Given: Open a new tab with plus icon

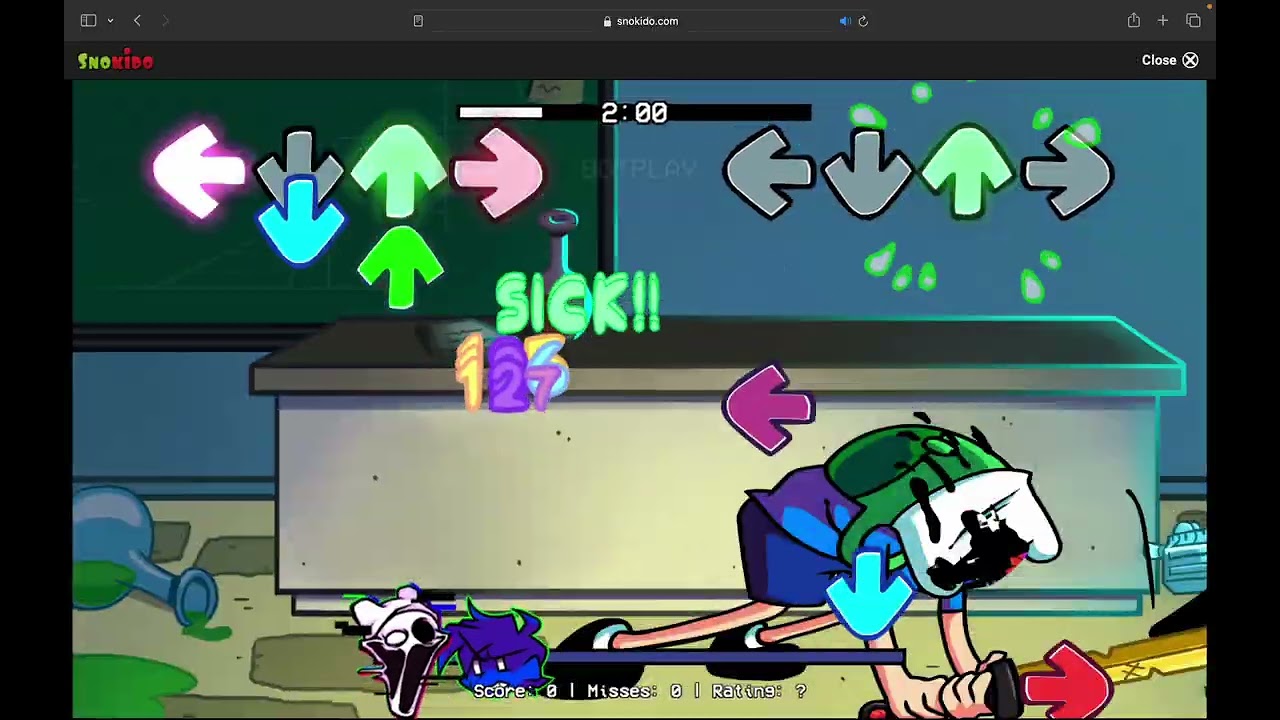Looking at the screenshot, I should [1163, 21].
